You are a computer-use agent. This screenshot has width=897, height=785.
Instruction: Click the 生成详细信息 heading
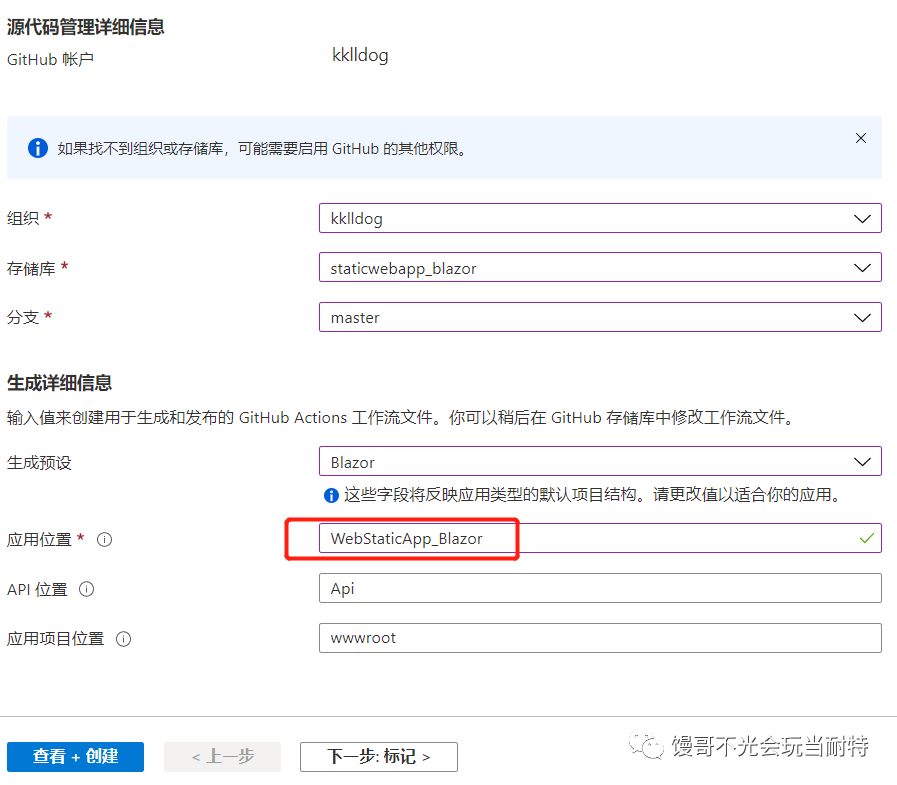point(59,383)
